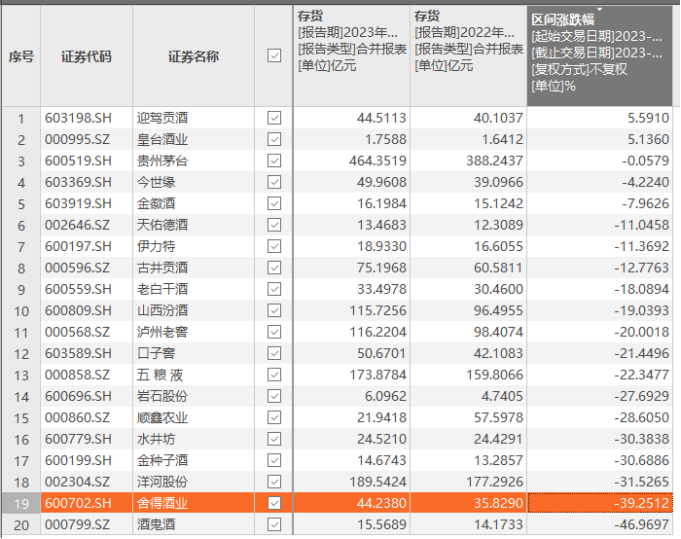The height and width of the screenshot is (539, 681).
Task: Click row number 1
Action: 21,119
